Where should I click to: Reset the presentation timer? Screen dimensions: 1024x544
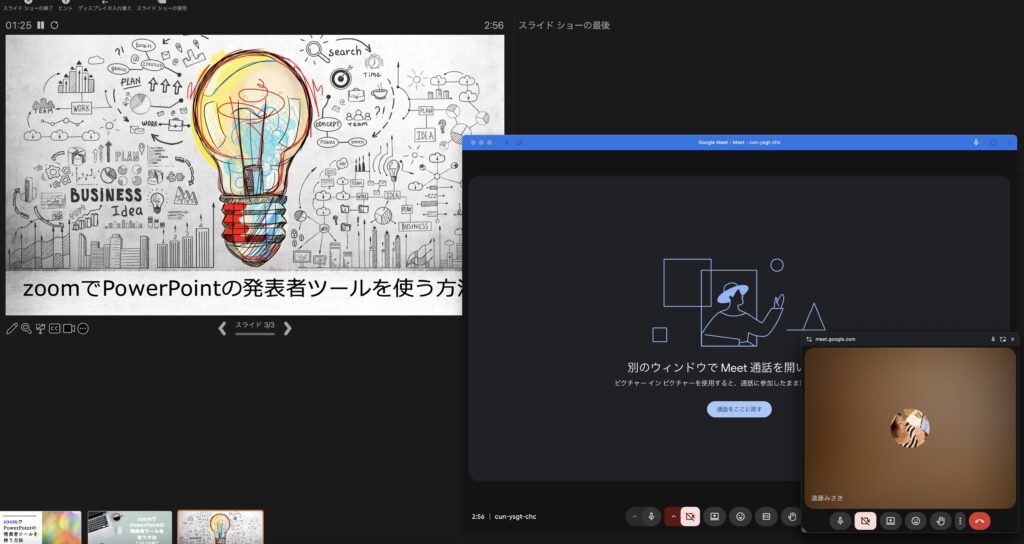coord(54,25)
